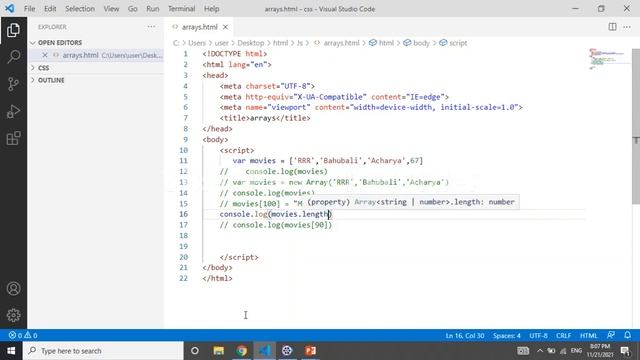Open the Source Control view
Viewport: 640px width, 360px height.
click(x=13, y=84)
